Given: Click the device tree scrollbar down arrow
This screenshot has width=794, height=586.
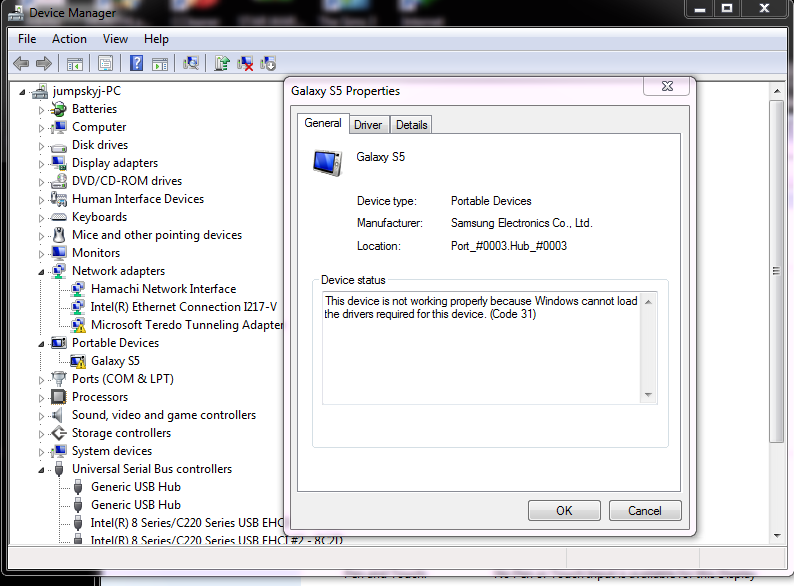Looking at the screenshot, I should pyautogui.click(x=777, y=536).
